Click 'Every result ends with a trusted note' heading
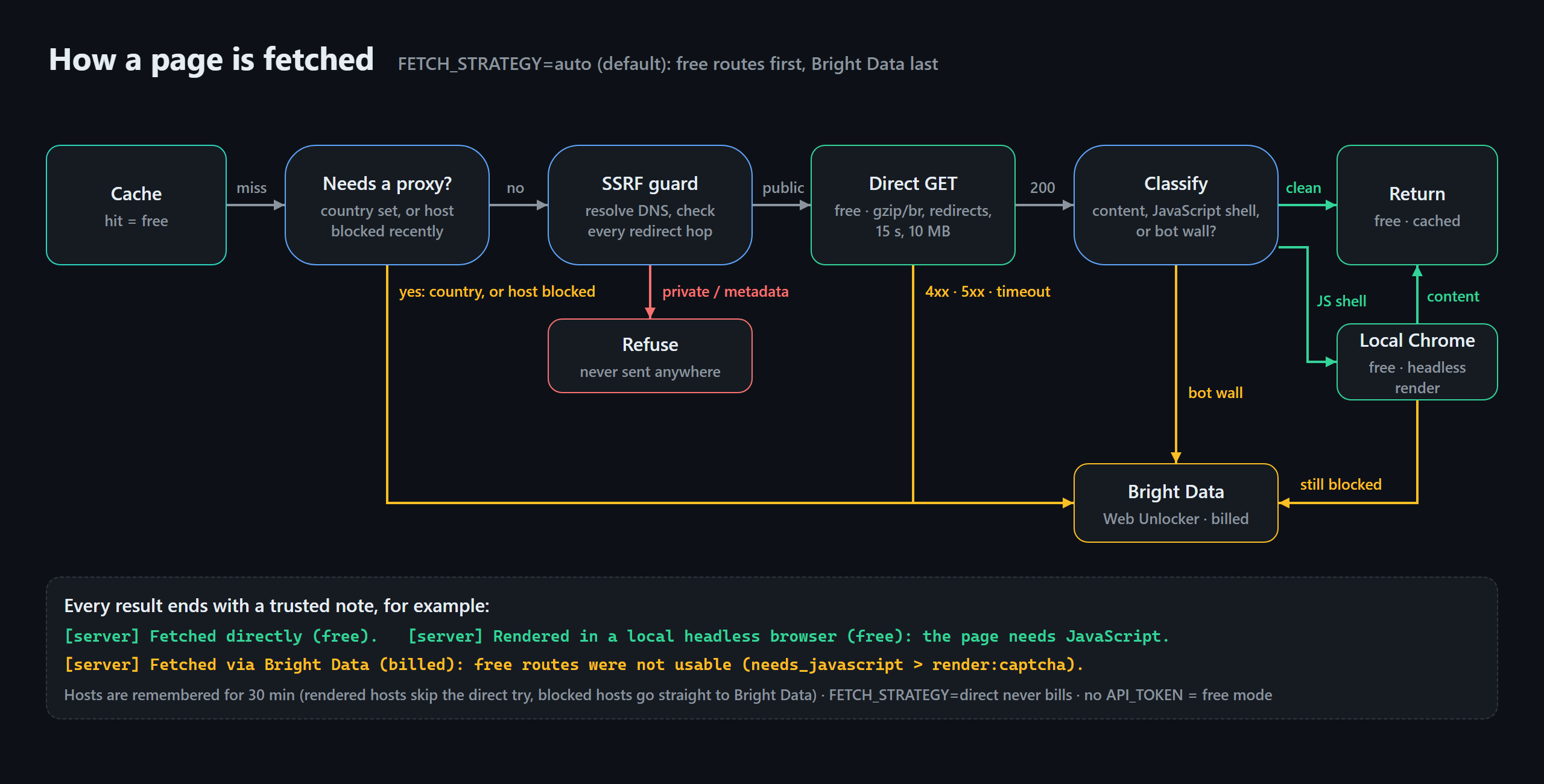 coord(277,605)
